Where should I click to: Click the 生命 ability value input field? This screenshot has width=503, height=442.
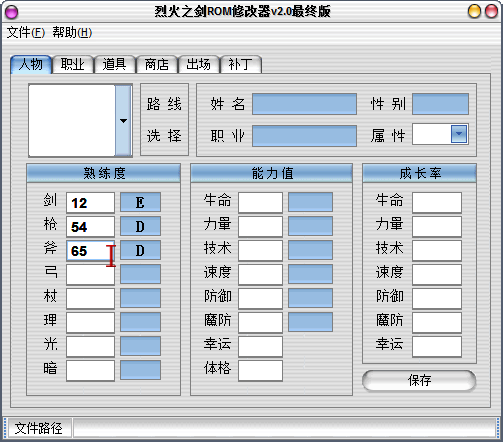click(x=260, y=202)
